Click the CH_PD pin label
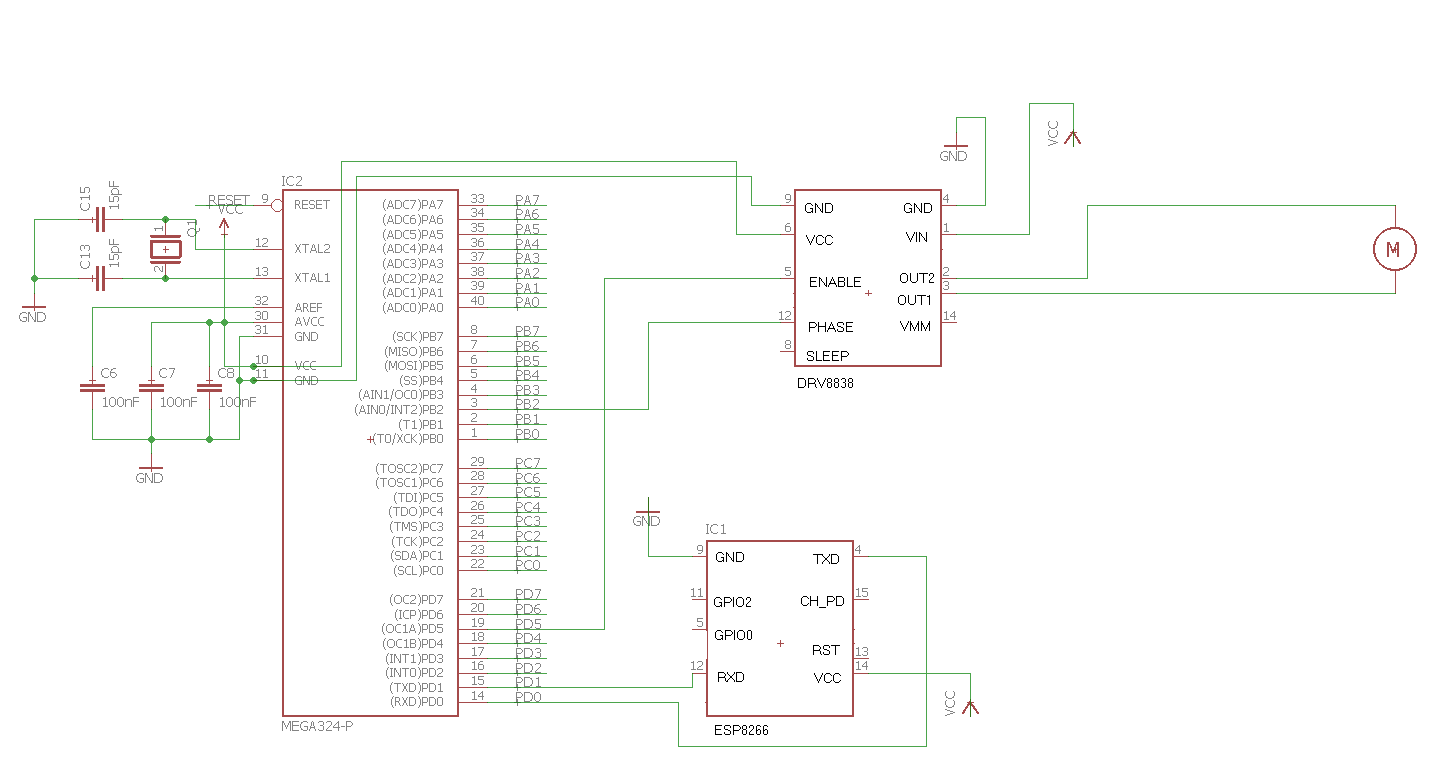The image size is (1434, 766). pyautogui.click(x=822, y=601)
